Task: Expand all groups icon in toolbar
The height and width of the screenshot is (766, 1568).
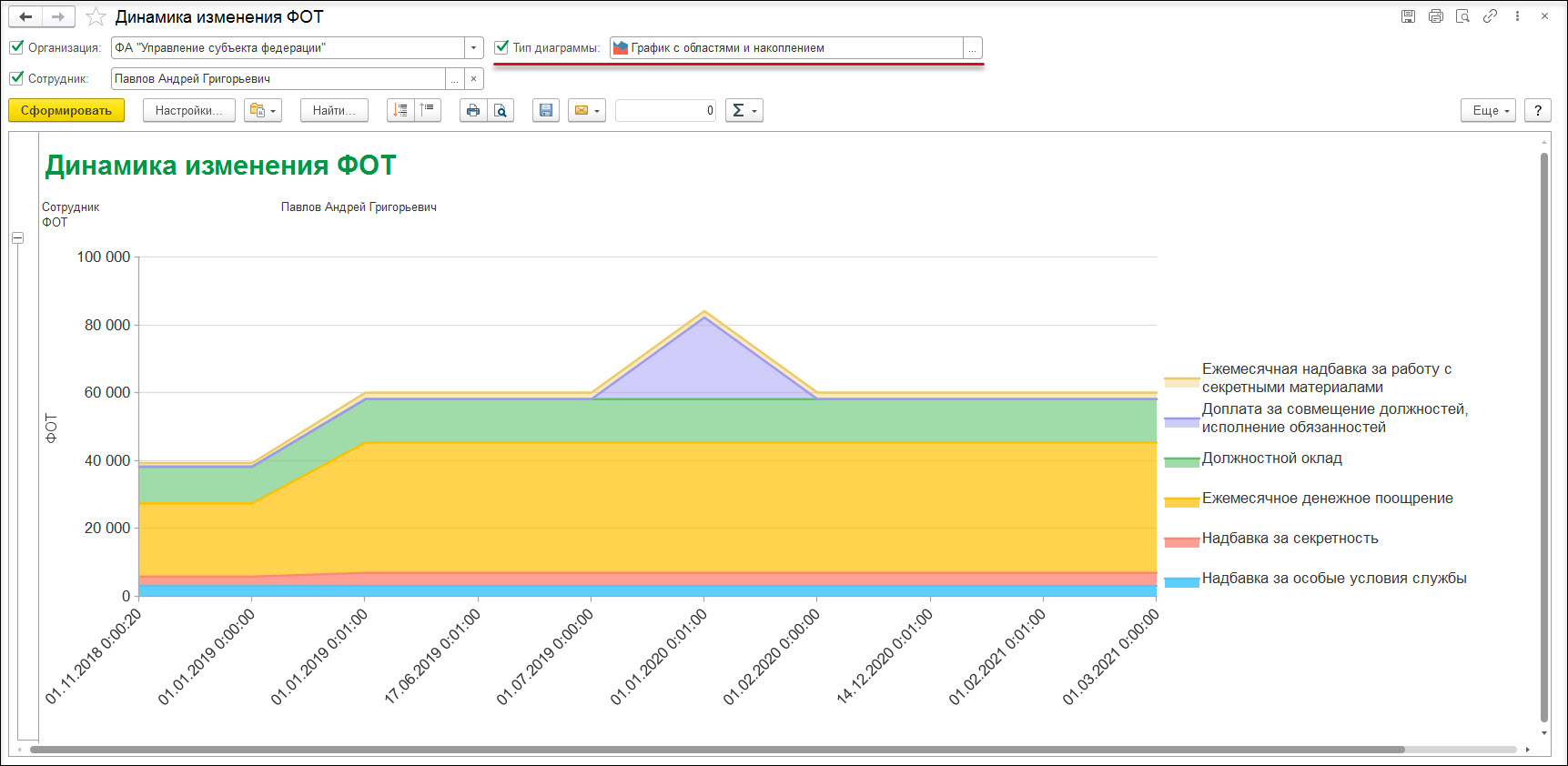Action: coord(400,110)
